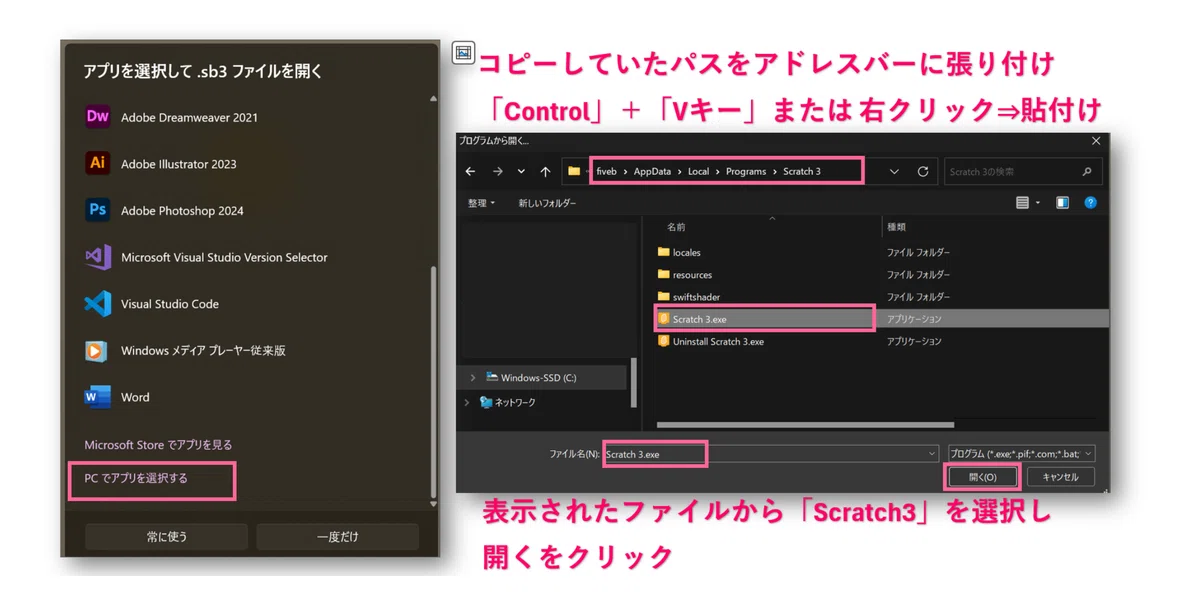Open the address bar history dropdown
The image size is (1200, 603).
click(x=894, y=171)
